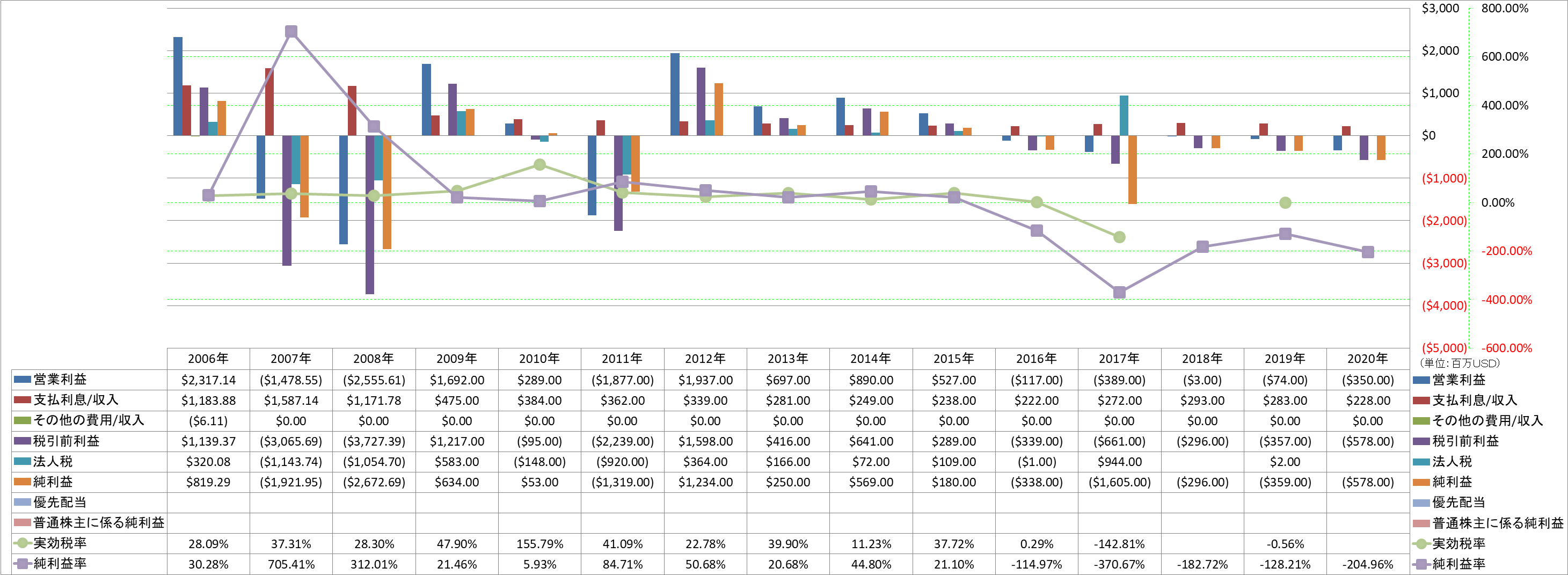Click the ($6.11) その他の費用 cell
The image size is (1568, 575).
pos(208,421)
